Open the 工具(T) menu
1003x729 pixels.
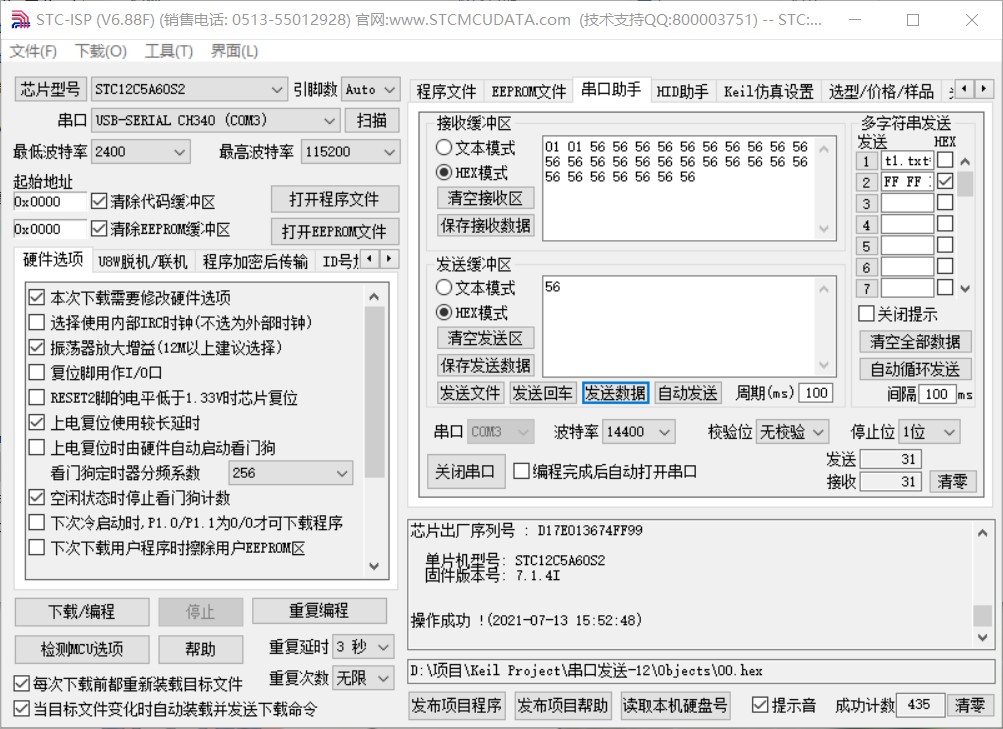[x=169, y=51]
